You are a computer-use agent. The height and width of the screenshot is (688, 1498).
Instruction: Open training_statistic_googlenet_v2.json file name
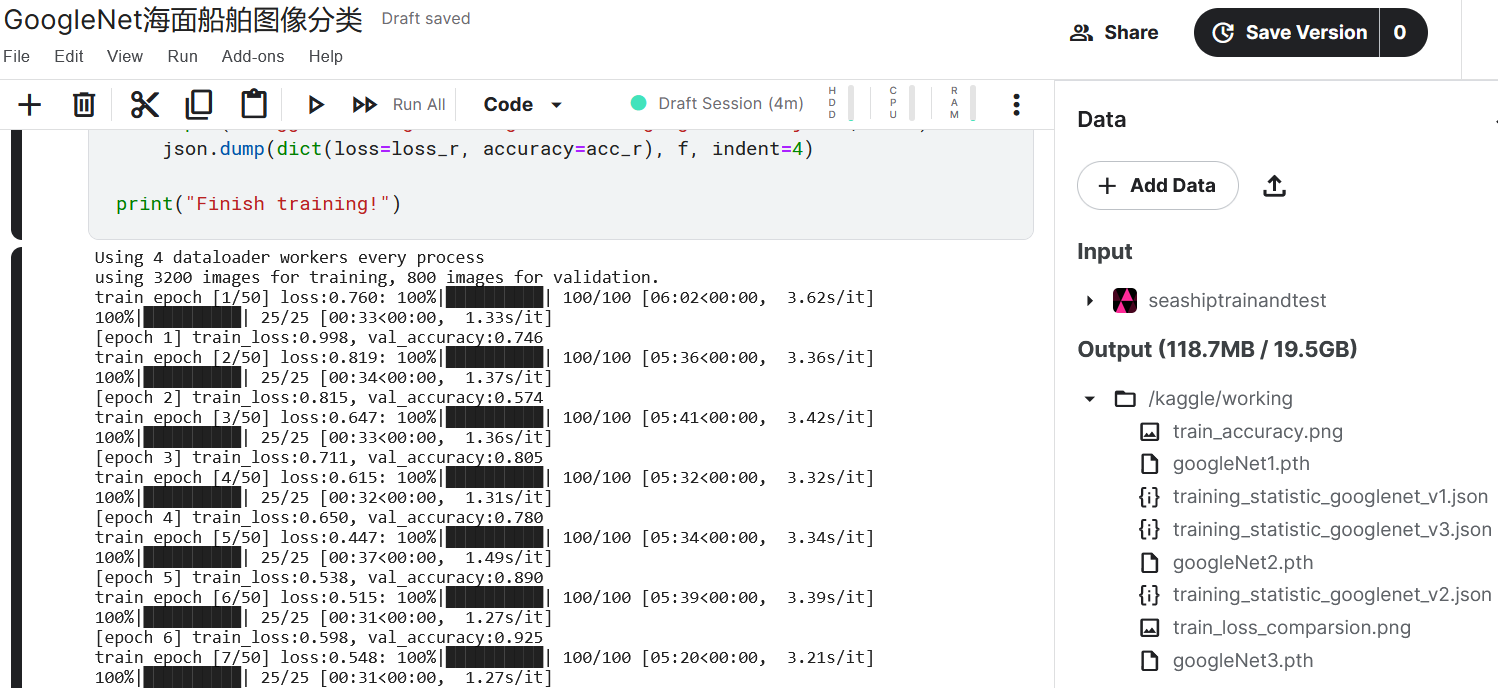[1332, 595]
